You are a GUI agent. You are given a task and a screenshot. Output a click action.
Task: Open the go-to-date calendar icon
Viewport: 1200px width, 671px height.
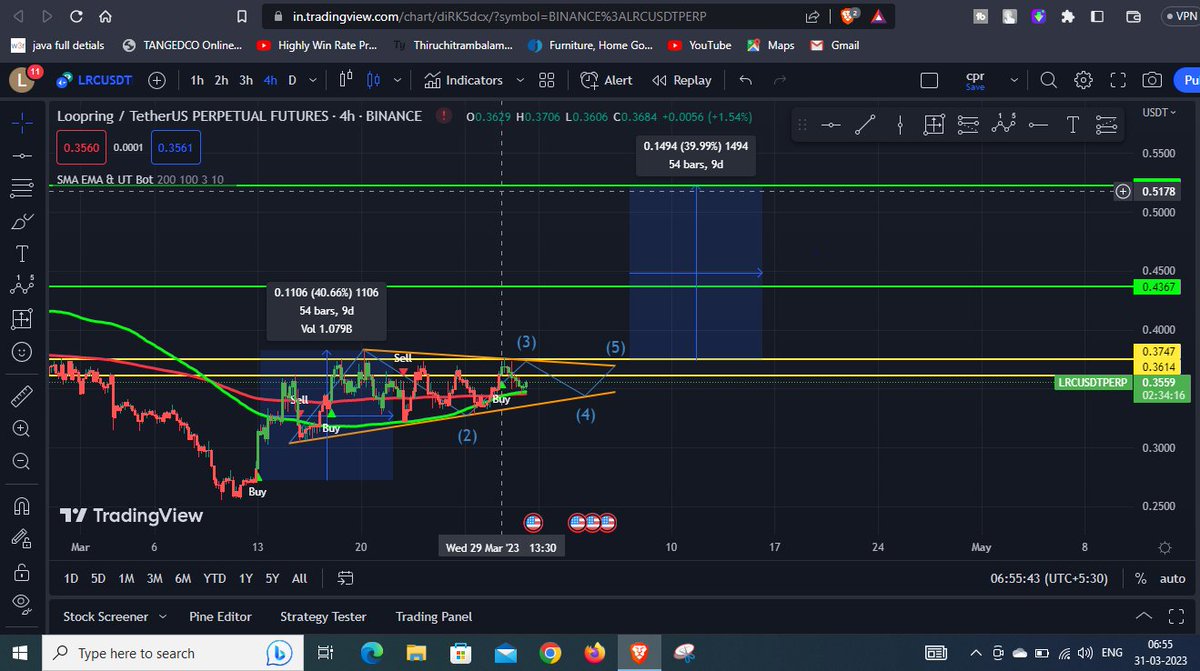(x=345, y=578)
